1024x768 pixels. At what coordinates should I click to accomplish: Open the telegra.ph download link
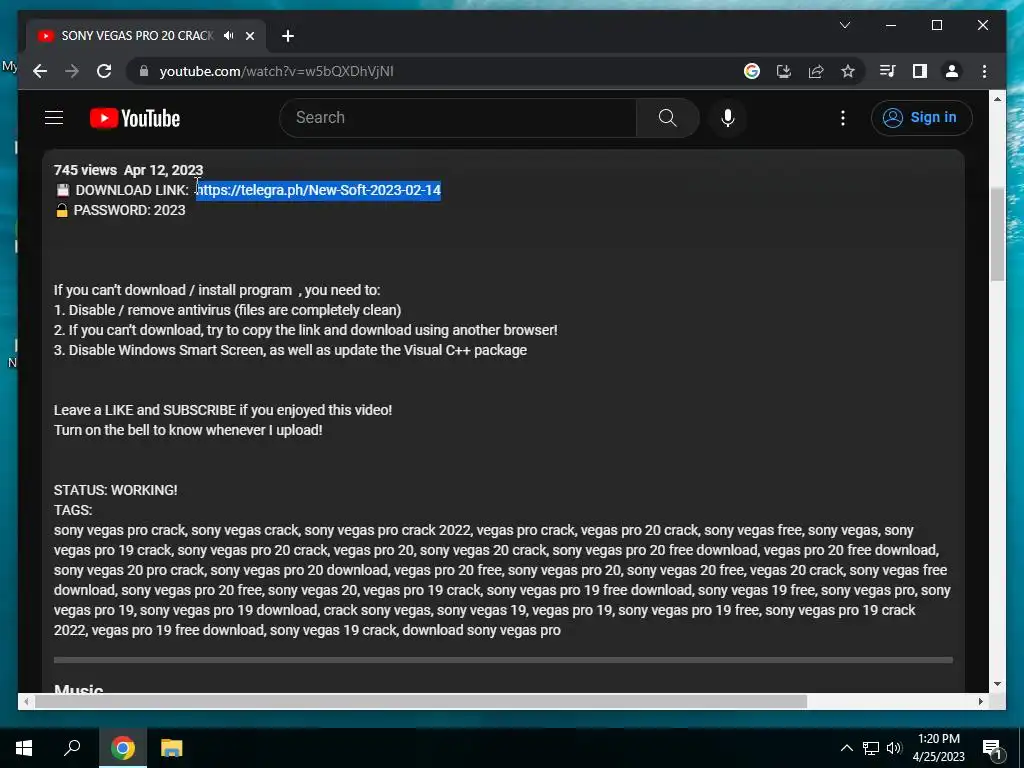point(318,190)
